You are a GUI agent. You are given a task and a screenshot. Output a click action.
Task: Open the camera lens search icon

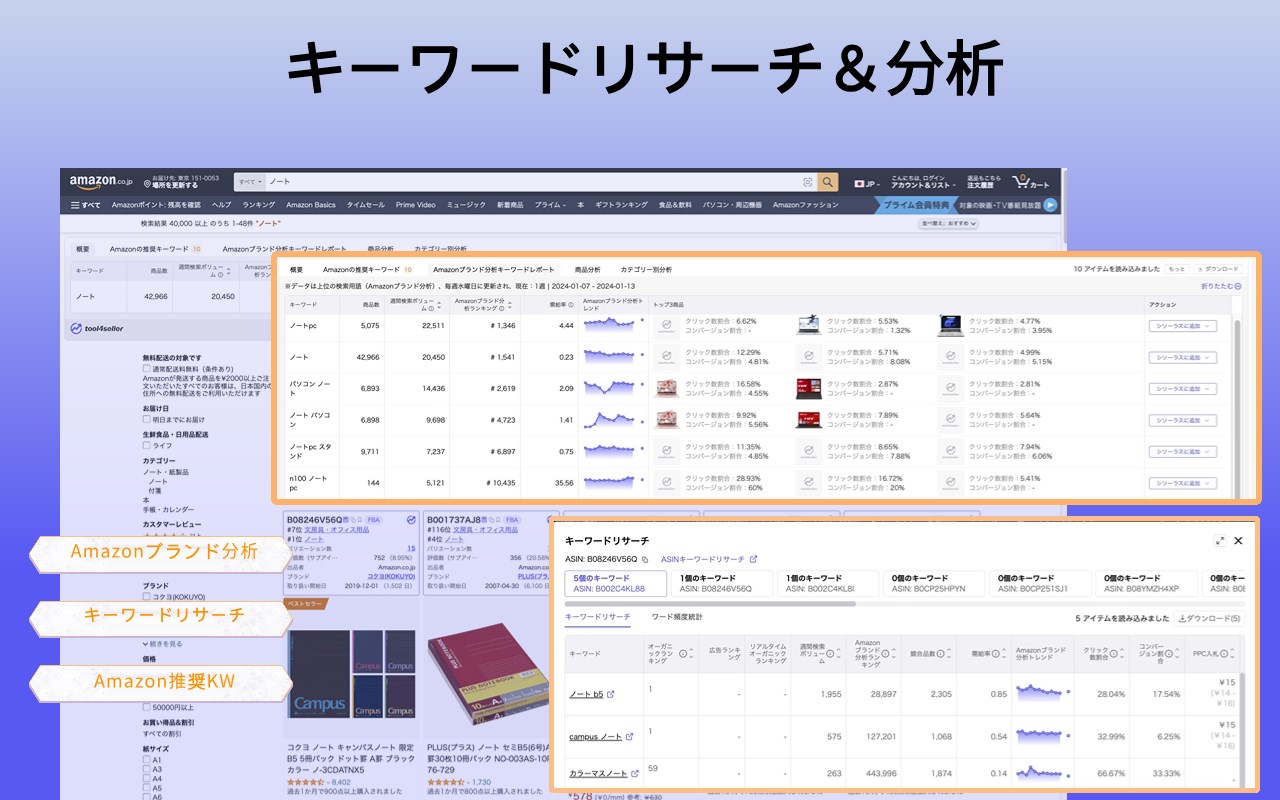pyautogui.click(x=807, y=182)
